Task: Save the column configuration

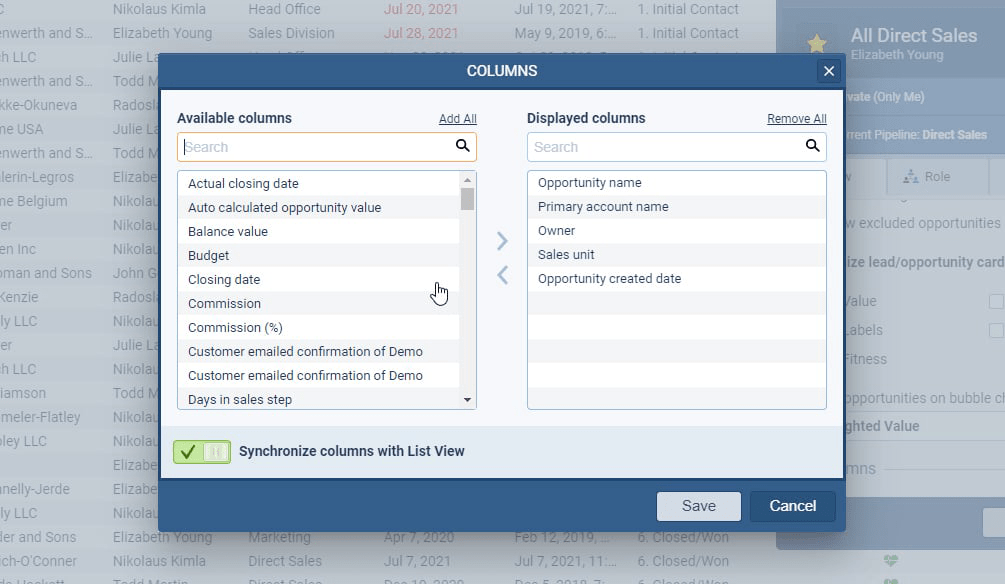Action: point(698,506)
